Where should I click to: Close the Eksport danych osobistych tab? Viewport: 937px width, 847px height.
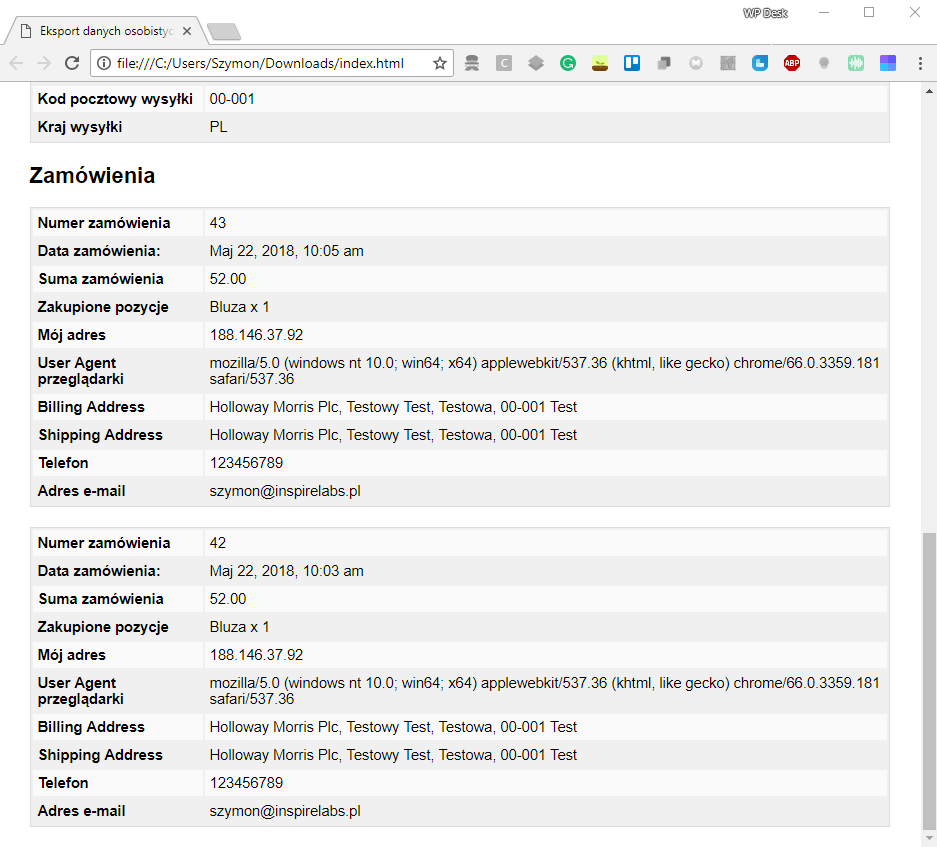point(187,31)
